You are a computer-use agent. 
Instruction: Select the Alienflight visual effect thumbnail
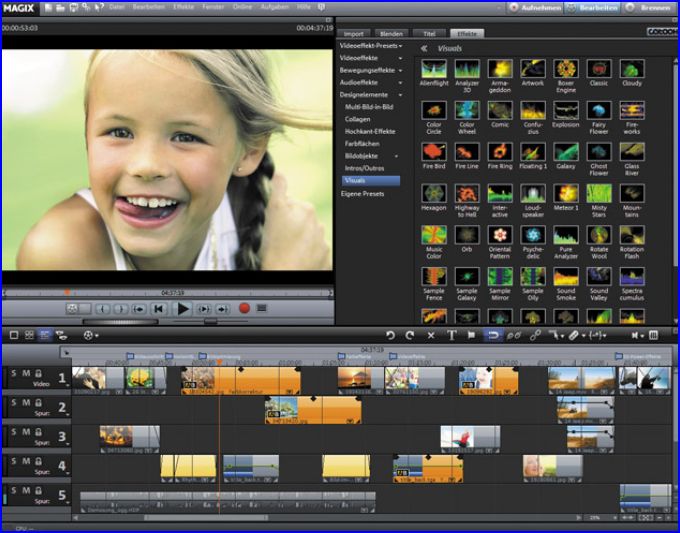(434, 68)
